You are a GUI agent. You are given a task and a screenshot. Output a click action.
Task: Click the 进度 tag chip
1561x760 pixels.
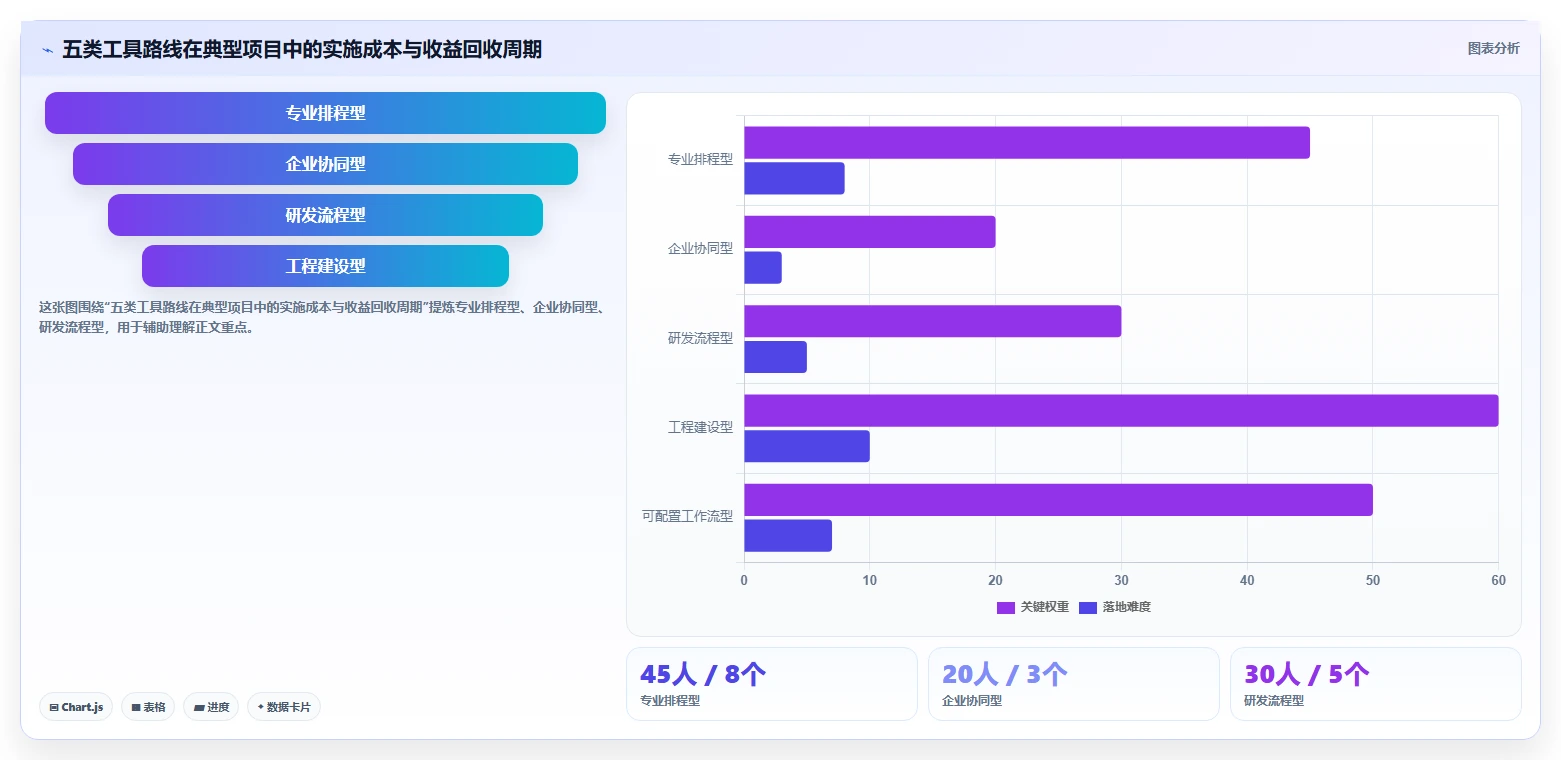pyautogui.click(x=211, y=707)
